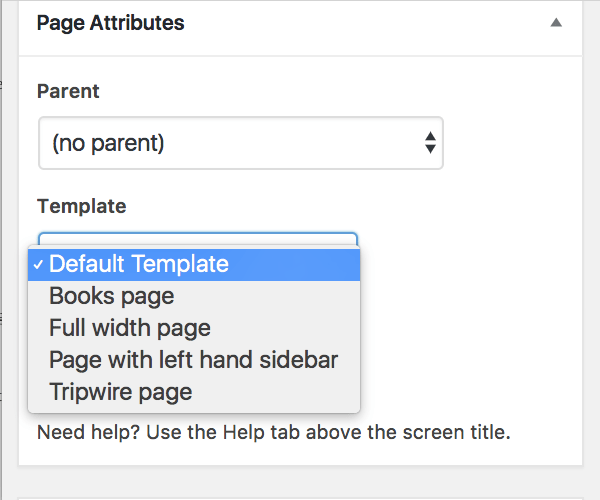600x500 pixels.
Task: Pick the Full width page template
Action: [129, 328]
